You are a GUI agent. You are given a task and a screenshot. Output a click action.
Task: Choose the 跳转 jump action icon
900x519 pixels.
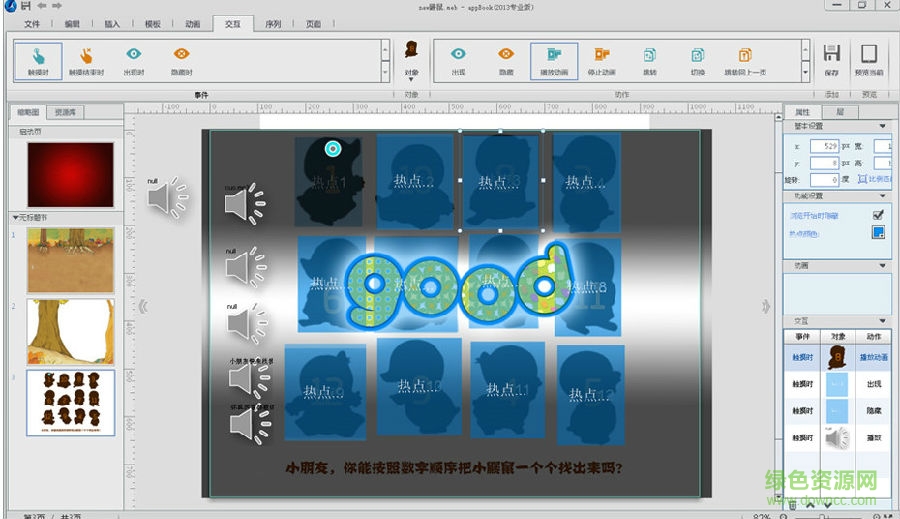tap(650, 60)
